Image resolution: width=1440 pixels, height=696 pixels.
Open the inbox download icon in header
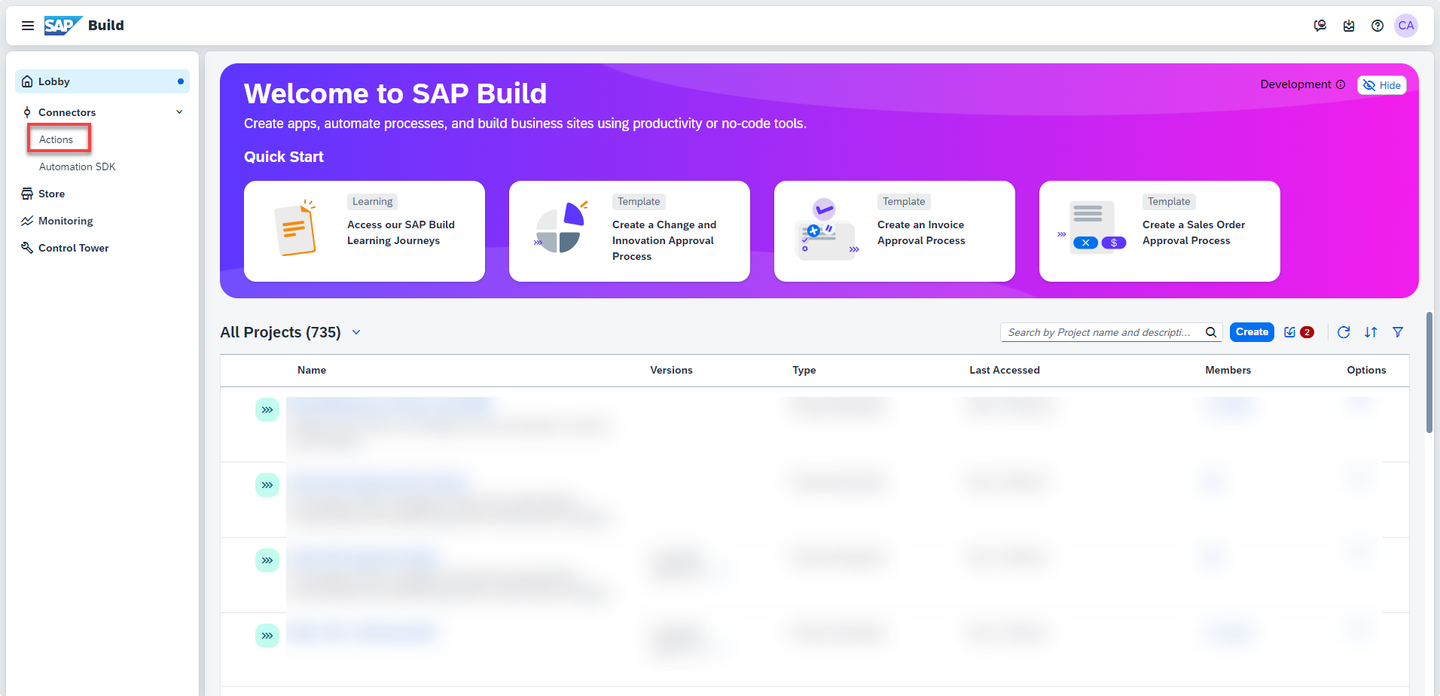(x=1349, y=26)
